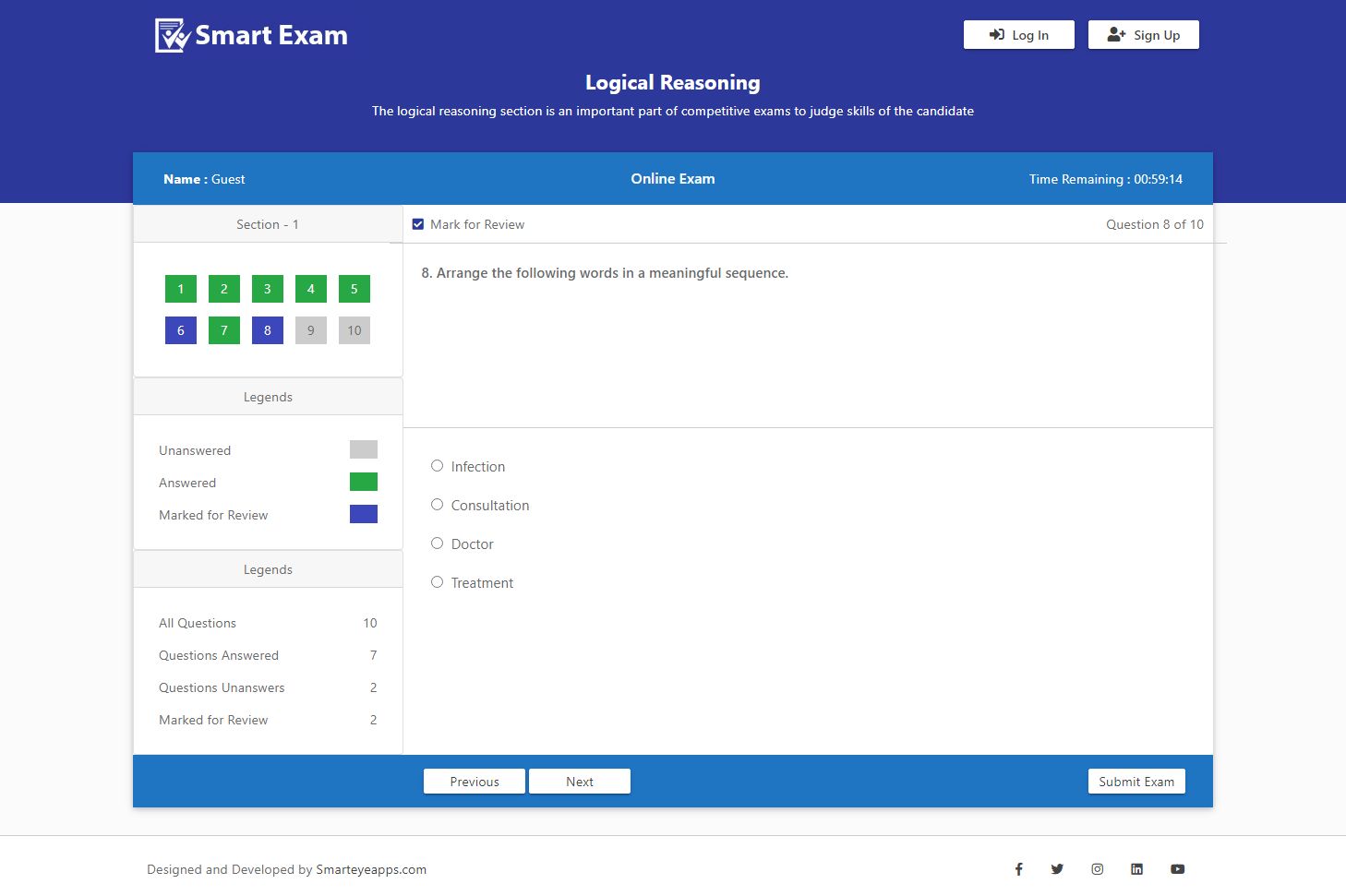
Task: Open the YouTube icon in footer
Action: point(1177,869)
